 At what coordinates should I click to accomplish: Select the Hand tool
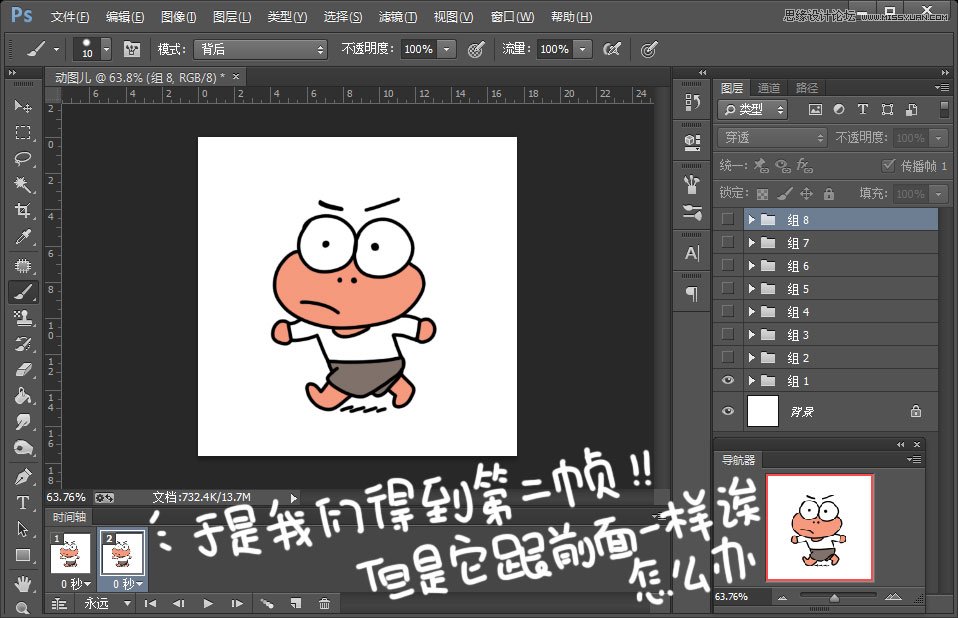pos(23,583)
